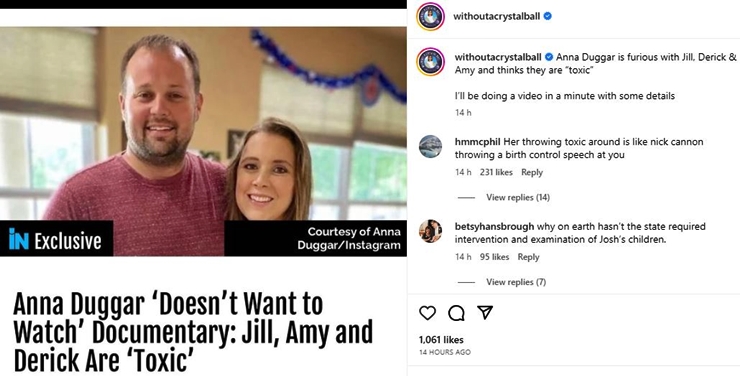This screenshot has height=376, width=740.
Task: Open withoutacrystalball profile picture in header
Action: (430, 17)
